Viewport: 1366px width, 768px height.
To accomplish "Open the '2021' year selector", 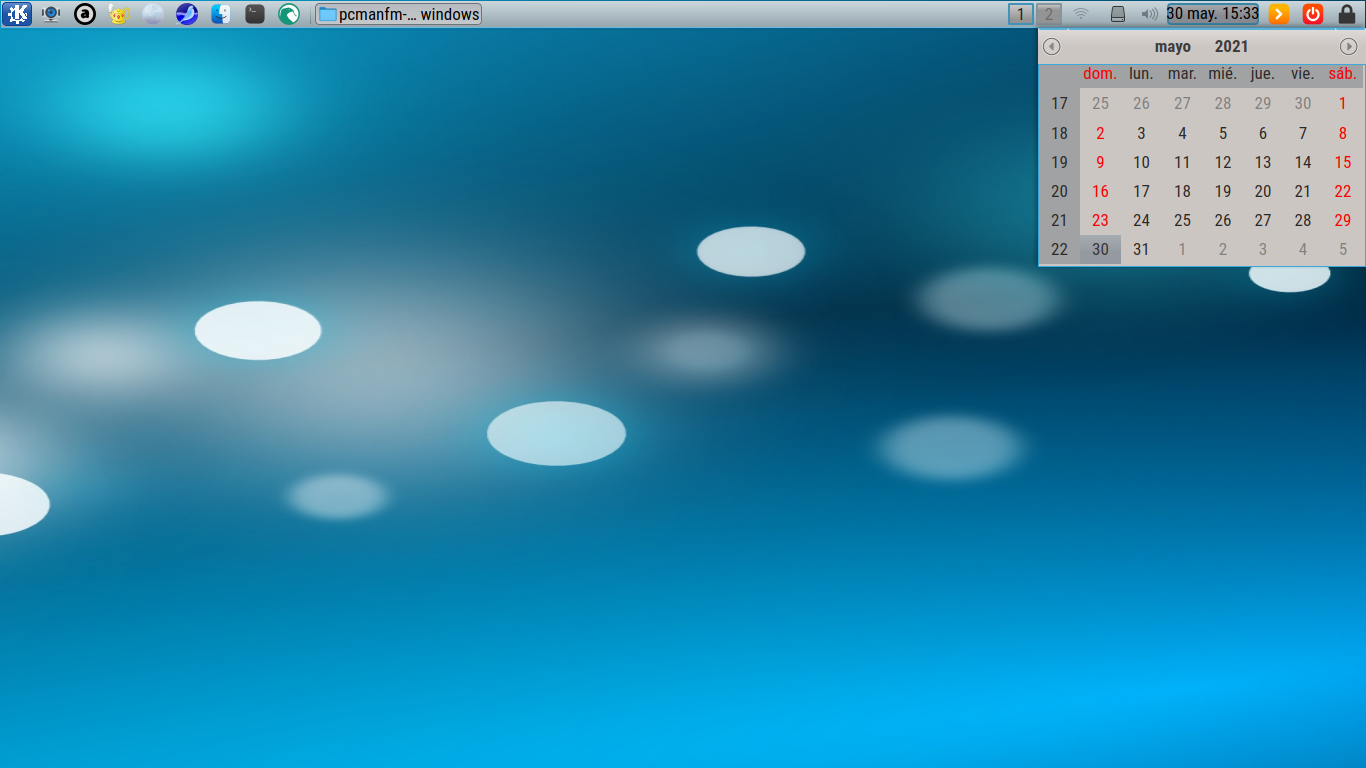I will (1232, 46).
